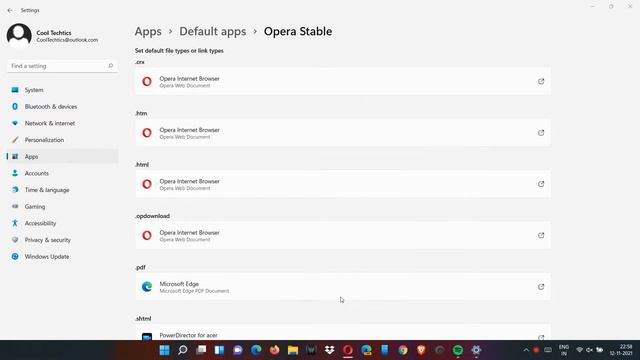Click inside the Find a setting search box
The width and height of the screenshot is (640, 360).
coord(62,66)
